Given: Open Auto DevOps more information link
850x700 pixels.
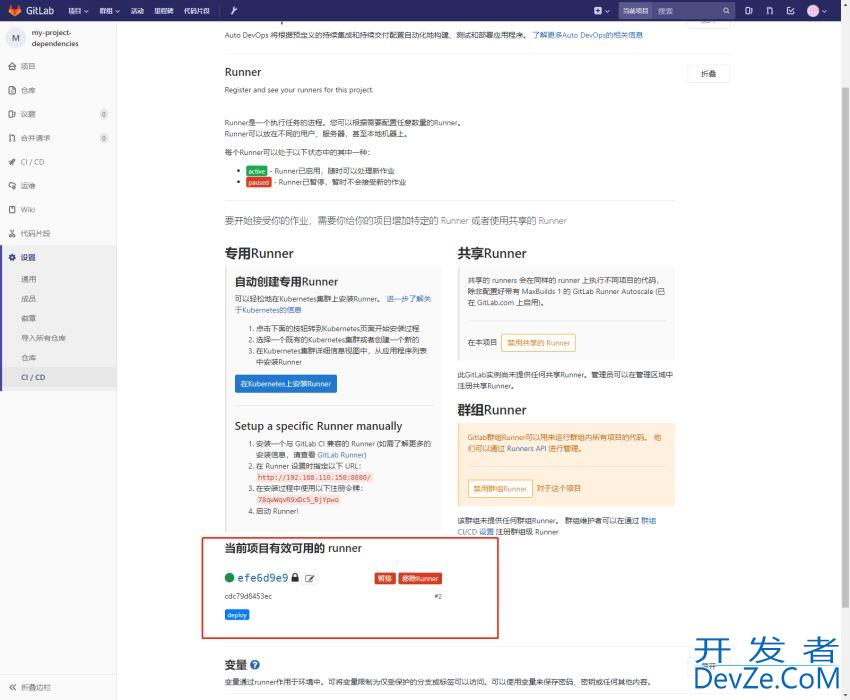Looking at the screenshot, I should (588, 35).
